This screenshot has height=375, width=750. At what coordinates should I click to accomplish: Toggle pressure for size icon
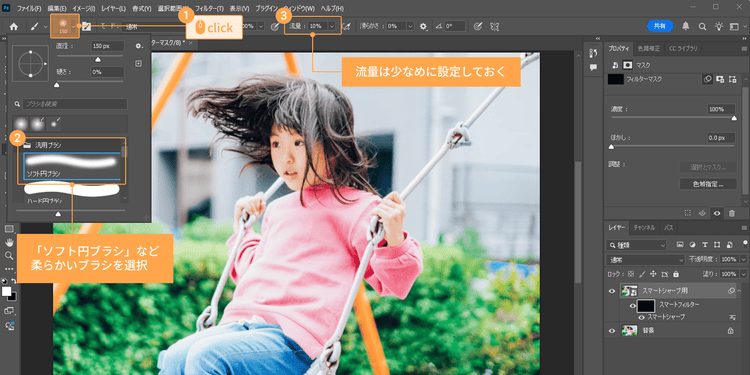click(x=477, y=26)
